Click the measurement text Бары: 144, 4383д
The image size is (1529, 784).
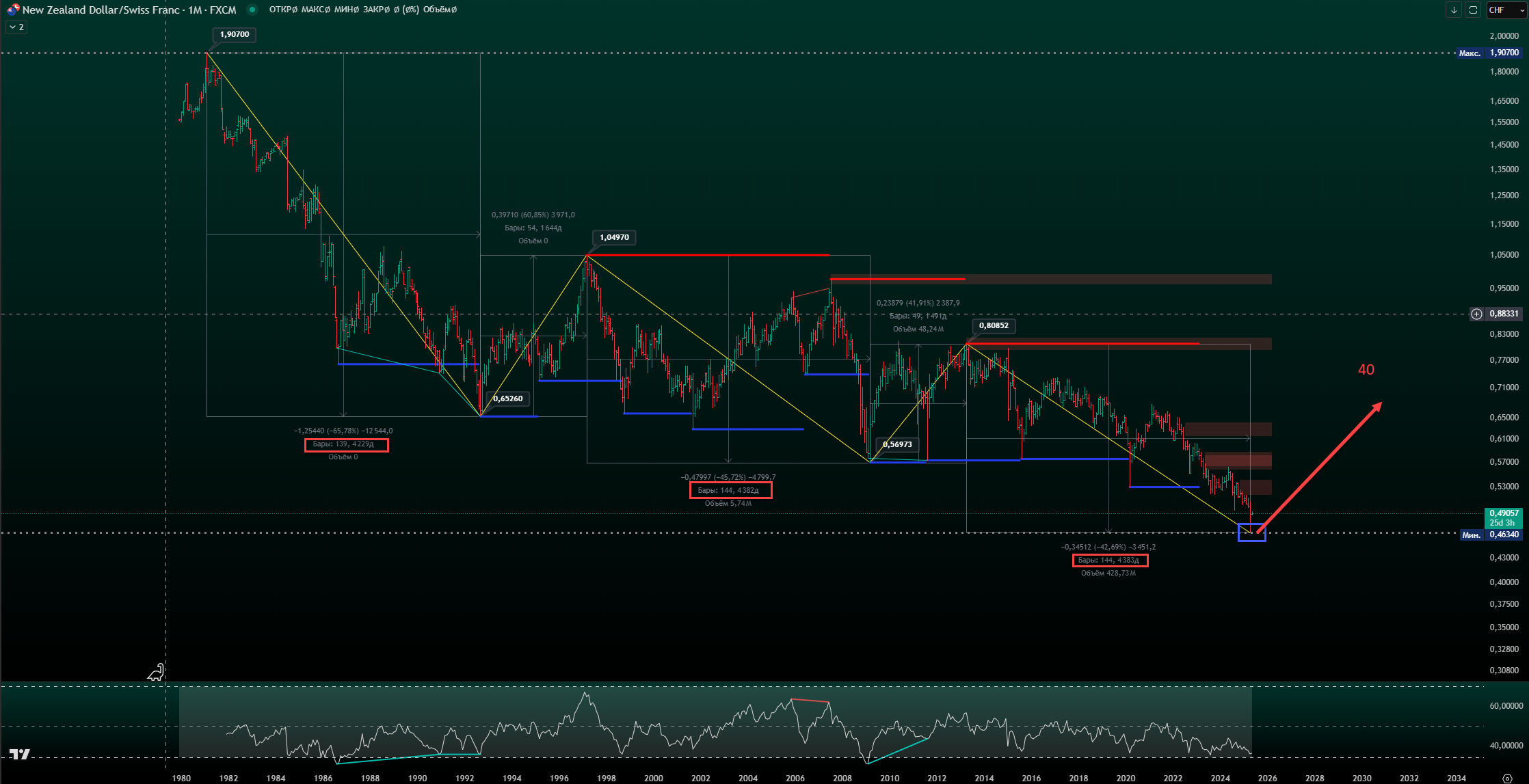1108,560
